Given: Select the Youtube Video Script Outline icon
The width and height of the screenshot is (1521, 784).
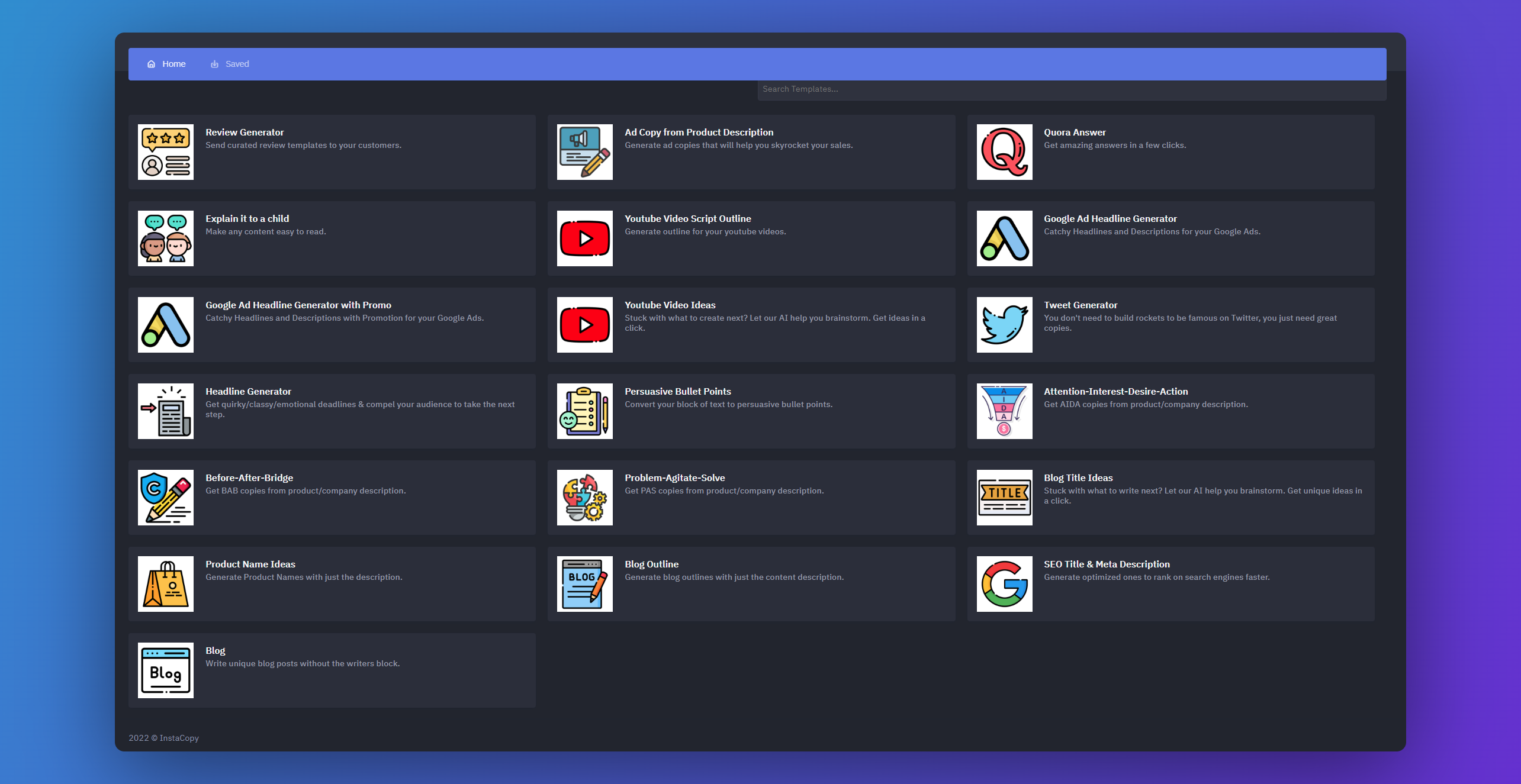Looking at the screenshot, I should 584,238.
